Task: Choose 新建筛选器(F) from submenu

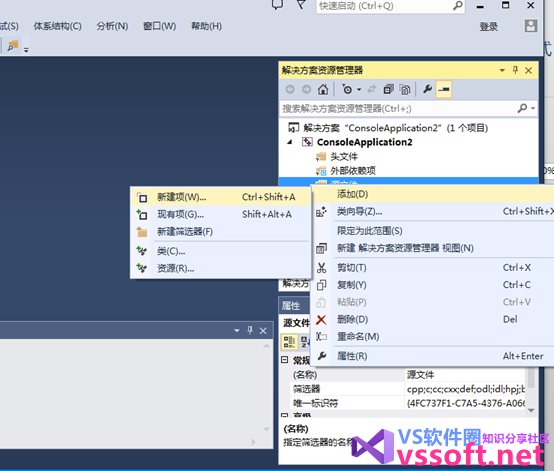Action: pyautogui.click(x=220, y=232)
